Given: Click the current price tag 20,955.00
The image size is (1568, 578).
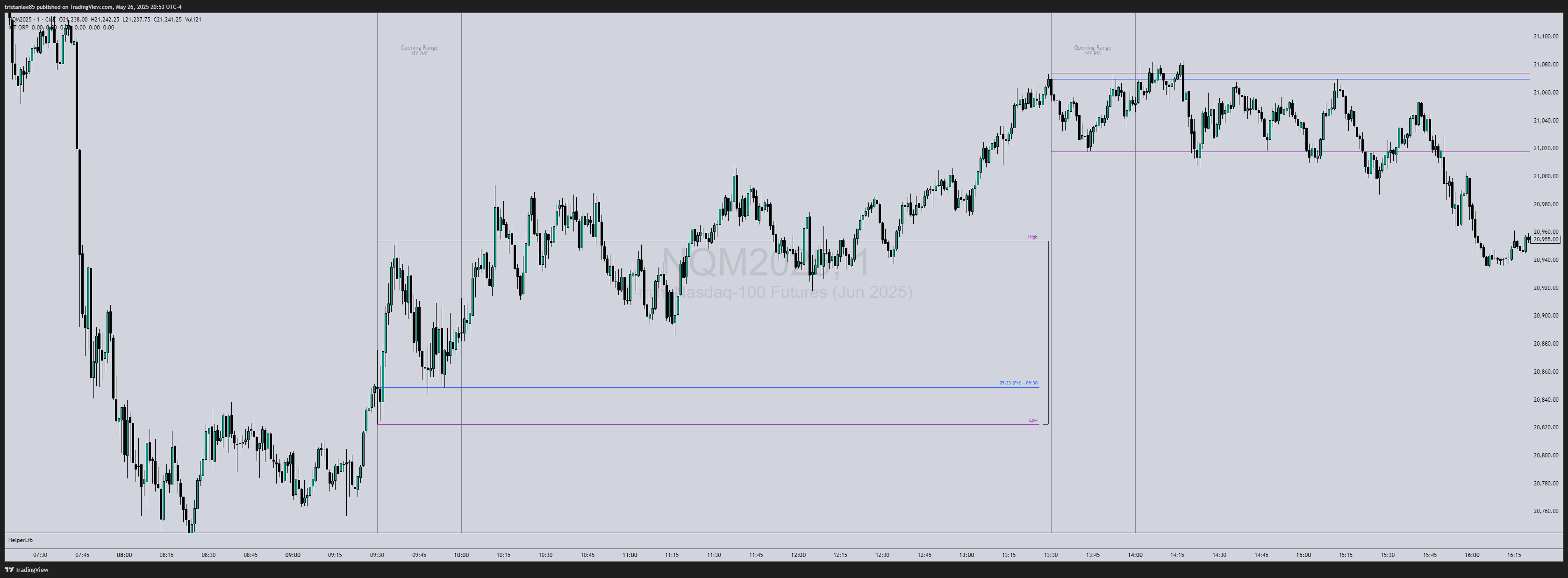Looking at the screenshot, I should click(x=1546, y=240).
